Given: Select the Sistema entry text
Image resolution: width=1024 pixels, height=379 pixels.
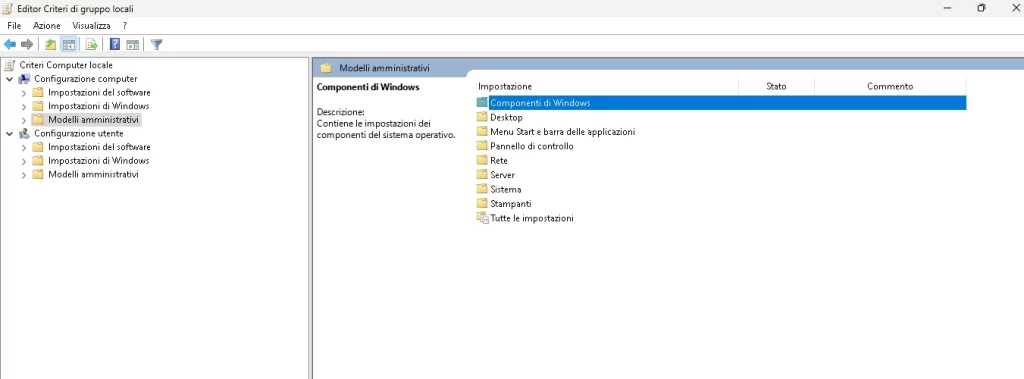Looking at the screenshot, I should 505,189.
